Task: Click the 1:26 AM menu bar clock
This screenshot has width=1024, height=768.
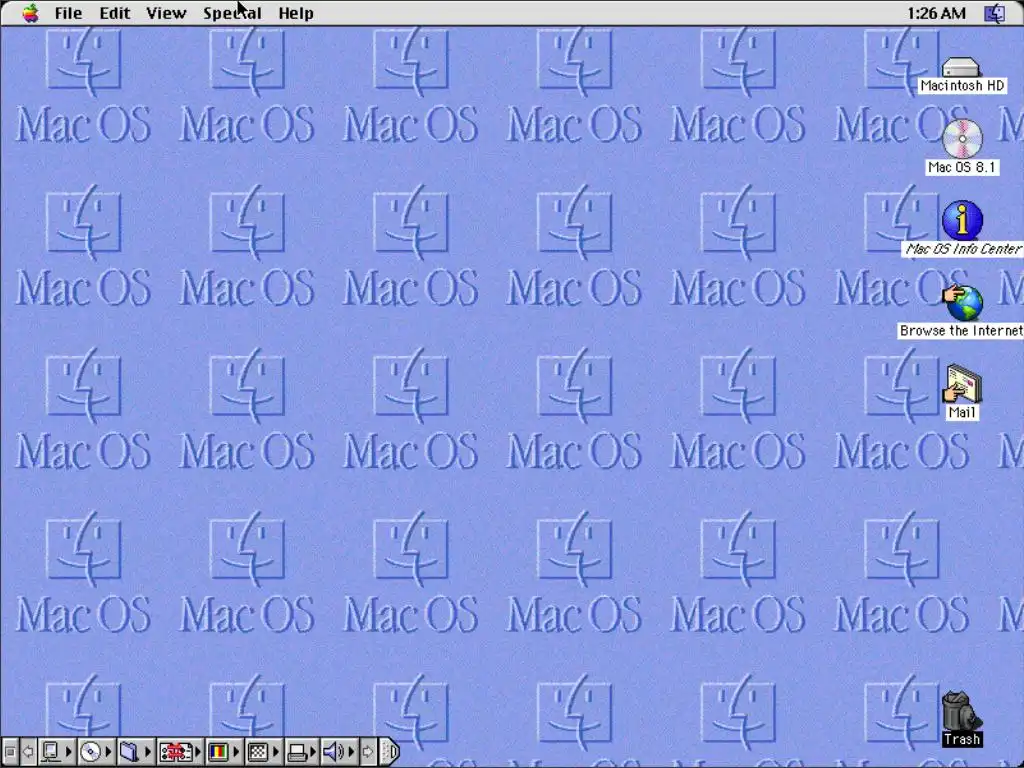Action: click(x=936, y=13)
